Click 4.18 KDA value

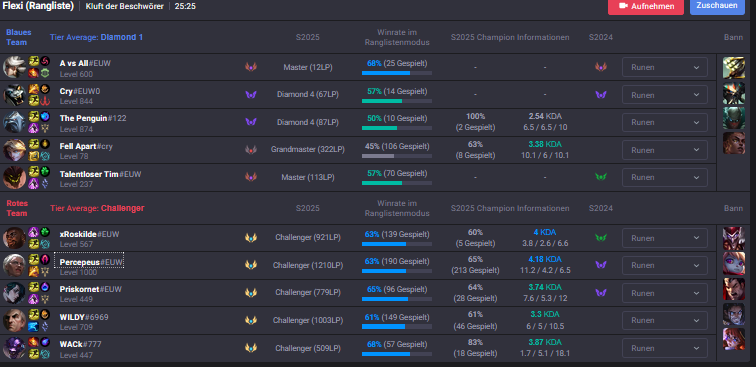(x=545, y=259)
